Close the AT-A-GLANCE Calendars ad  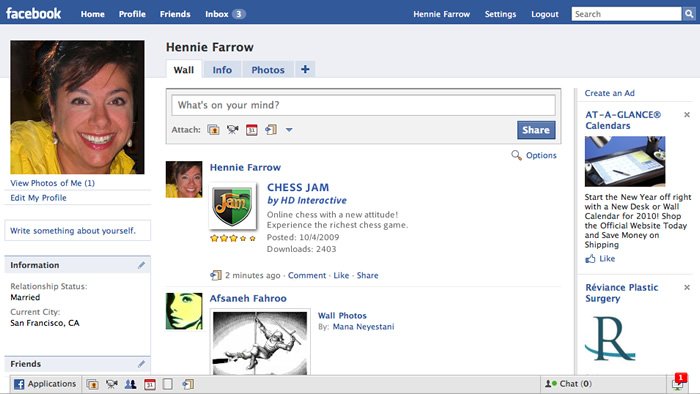687,115
